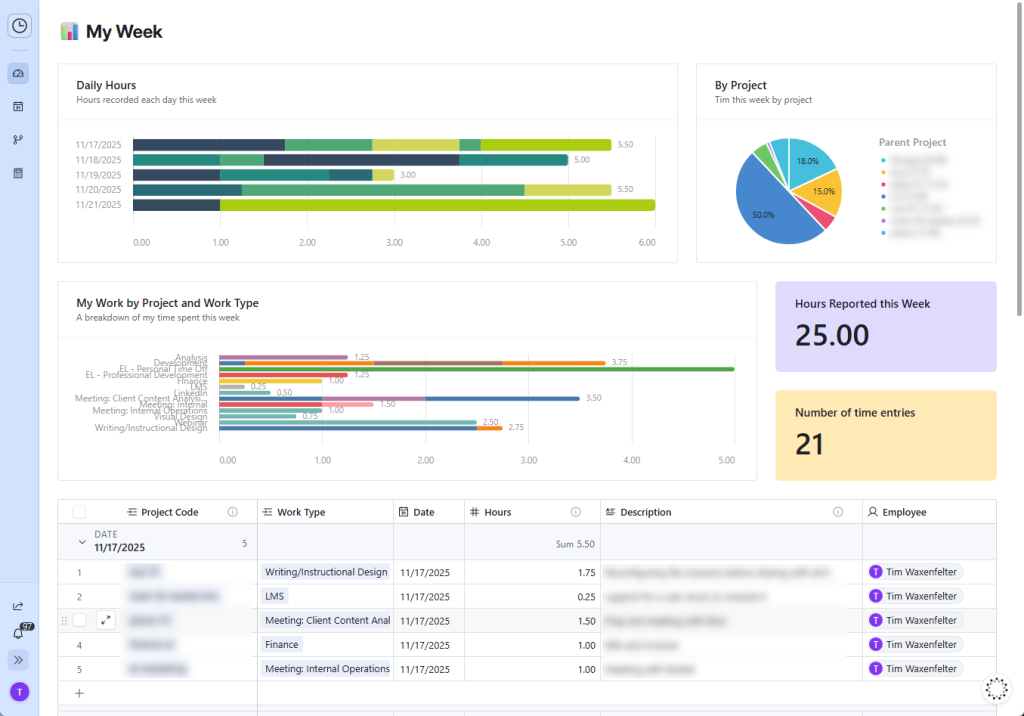The height and width of the screenshot is (716, 1024).
Task: Click the yellow Parent Project legend dot
Action: (884, 172)
